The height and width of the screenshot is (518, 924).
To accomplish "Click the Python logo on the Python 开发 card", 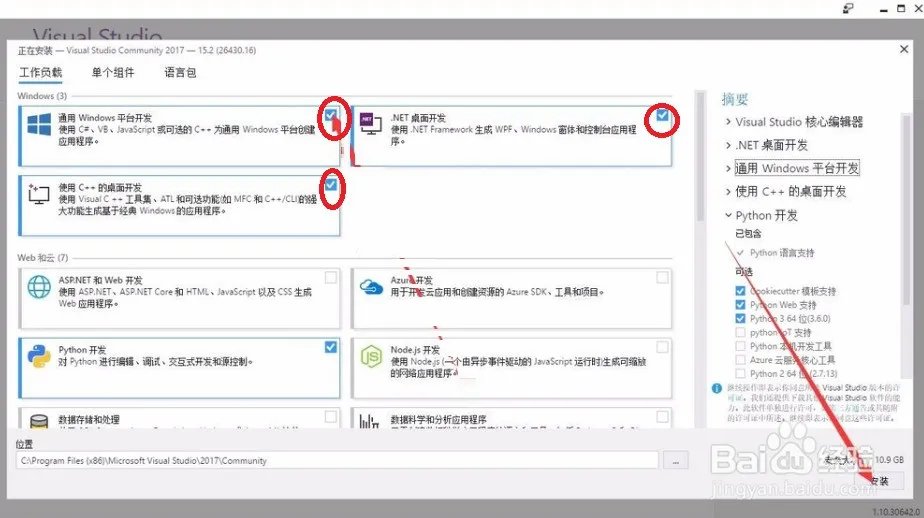I will [x=39, y=356].
